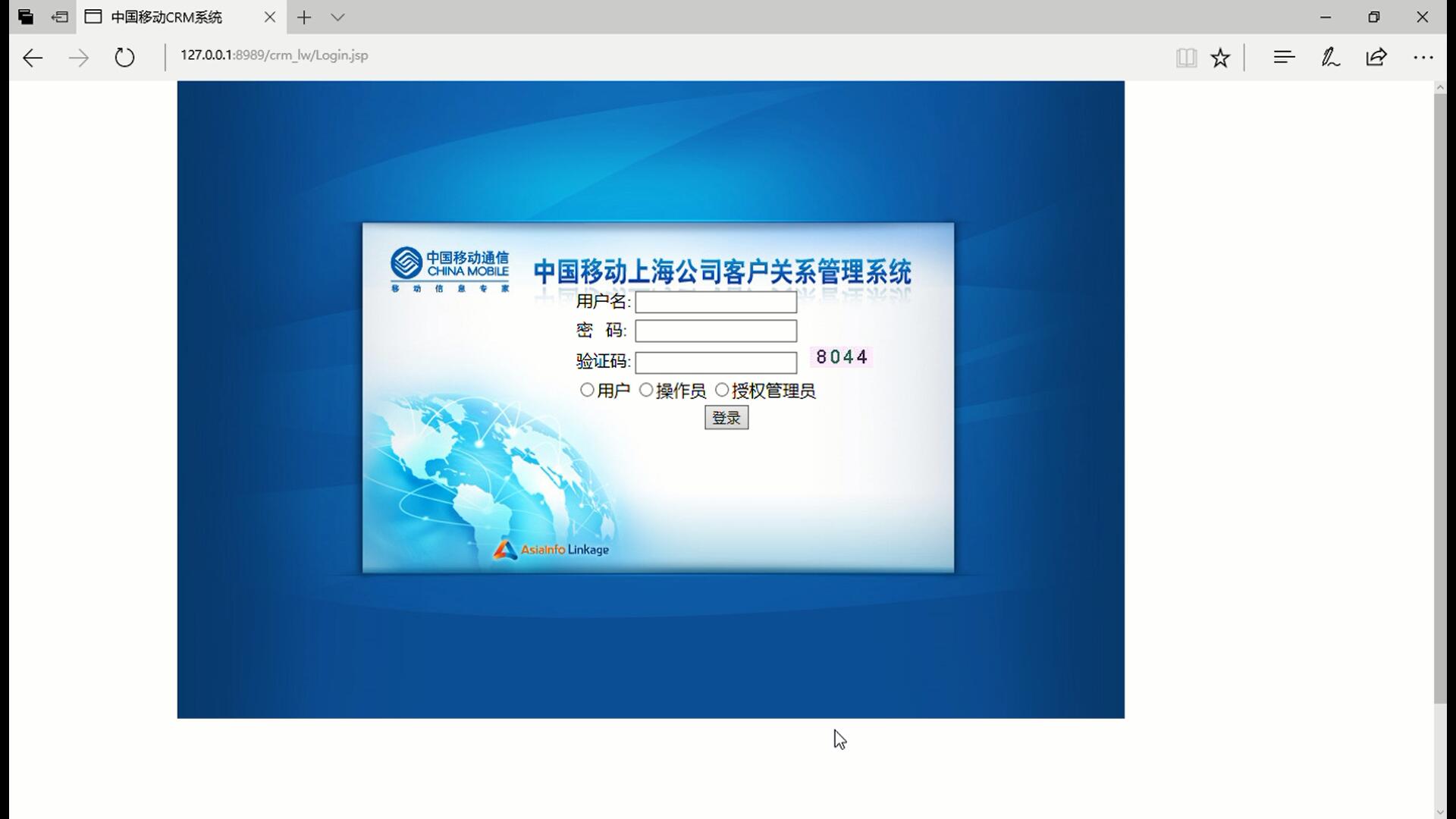This screenshot has width=1456, height=819.
Task: Open the browser Settings and more menu
Action: 1423,57
